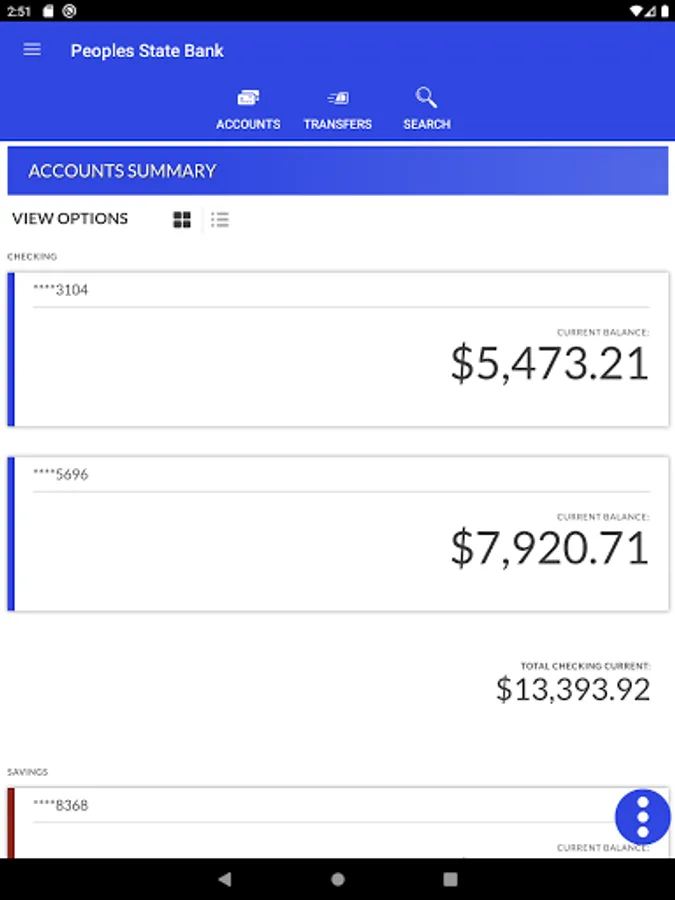This screenshot has width=675, height=900.
Task: Open checking account ****3104 card
Action: [x=338, y=349]
